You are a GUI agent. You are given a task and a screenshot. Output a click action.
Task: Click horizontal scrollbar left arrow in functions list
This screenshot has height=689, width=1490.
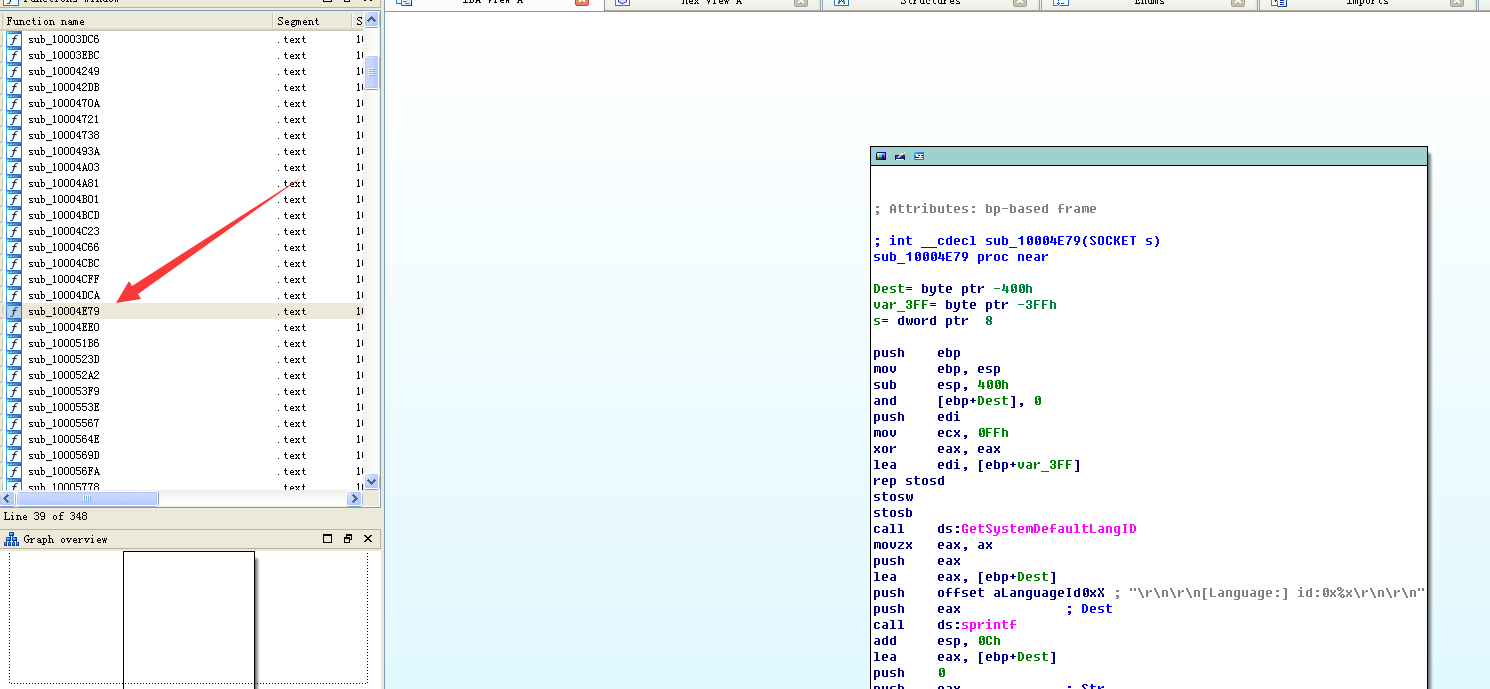tap(9, 498)
